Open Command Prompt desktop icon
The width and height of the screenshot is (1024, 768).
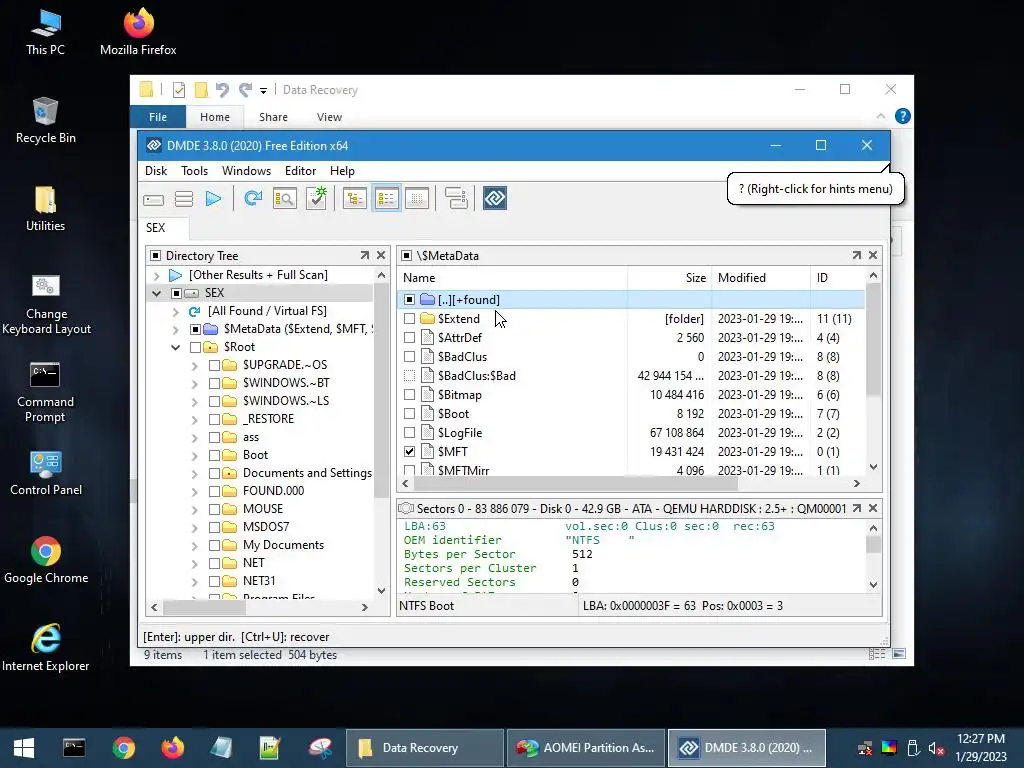tap(45, 392)
